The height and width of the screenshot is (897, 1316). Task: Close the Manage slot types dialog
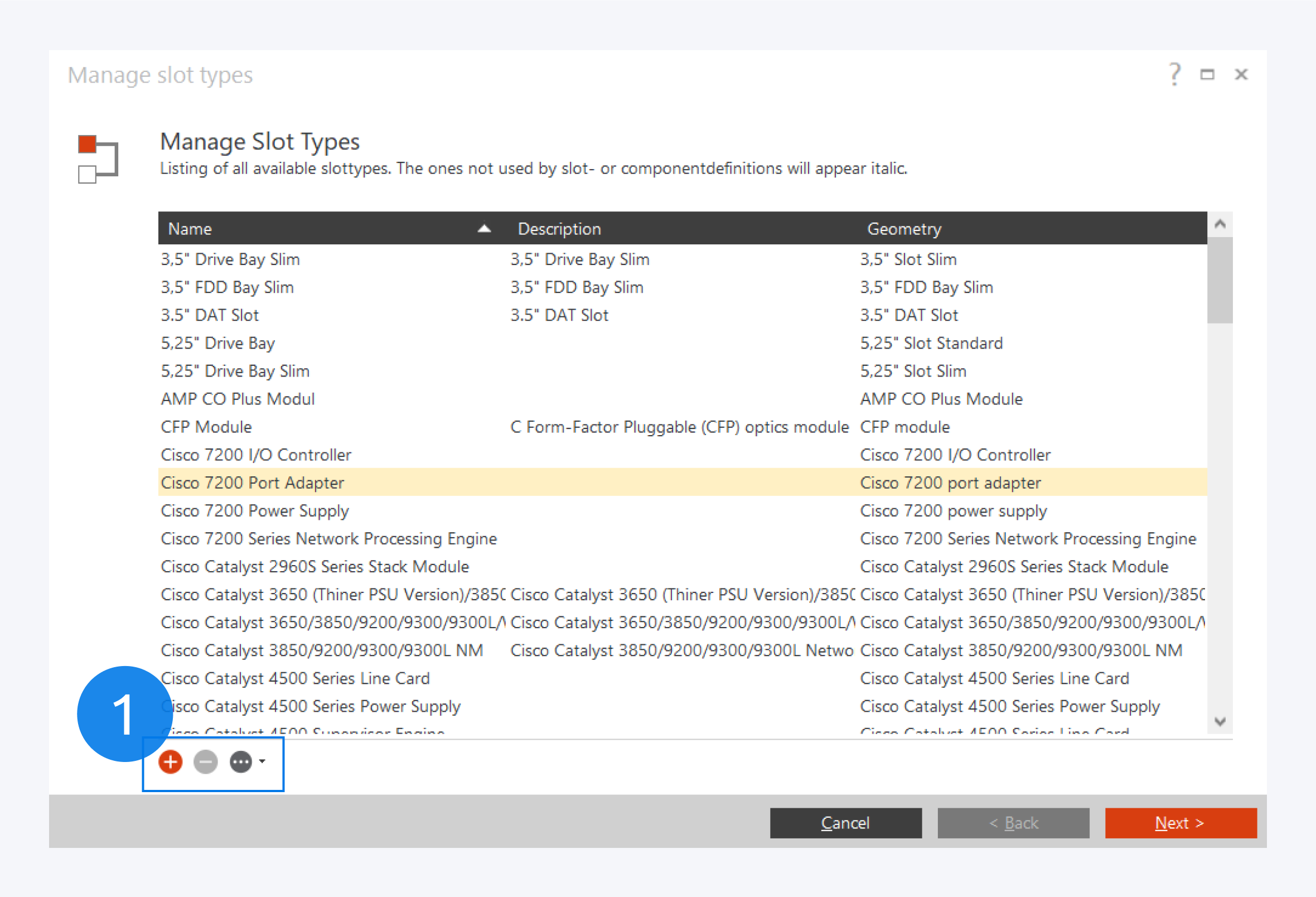pyautogui.click(x=1241, y=74)
